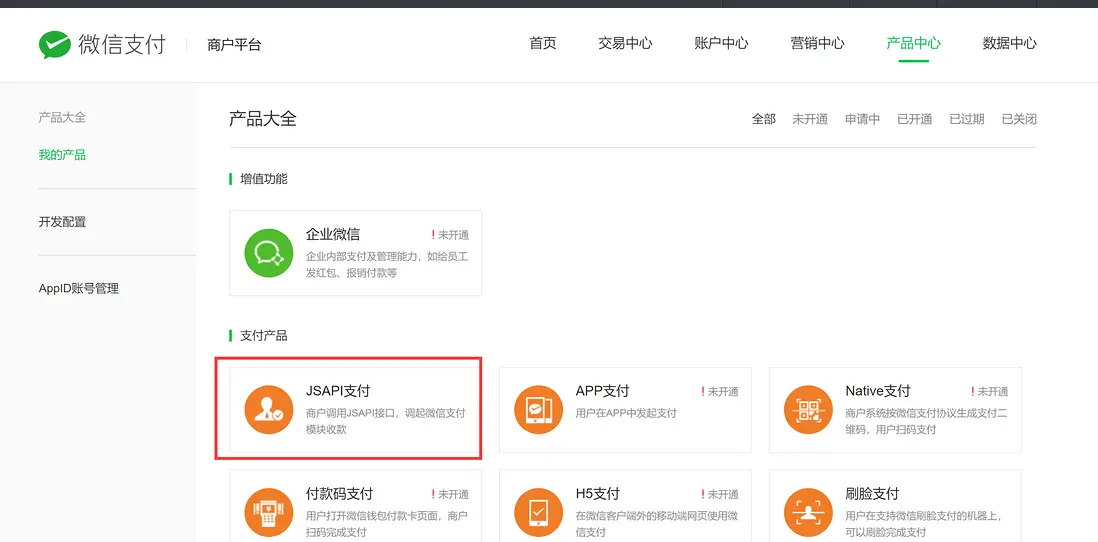Screen dimensions: 1098x542
Task: Open 营销中心 in top navigation
Action: 817,43
